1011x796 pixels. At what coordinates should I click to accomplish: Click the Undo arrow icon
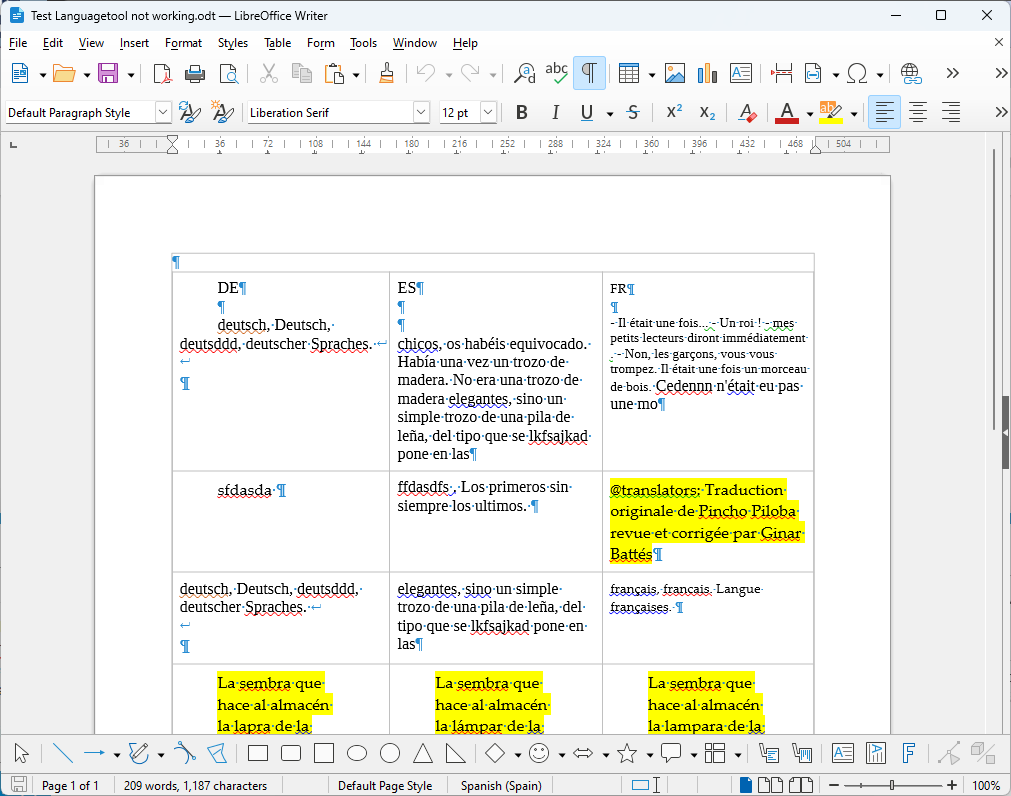point(426,73)
